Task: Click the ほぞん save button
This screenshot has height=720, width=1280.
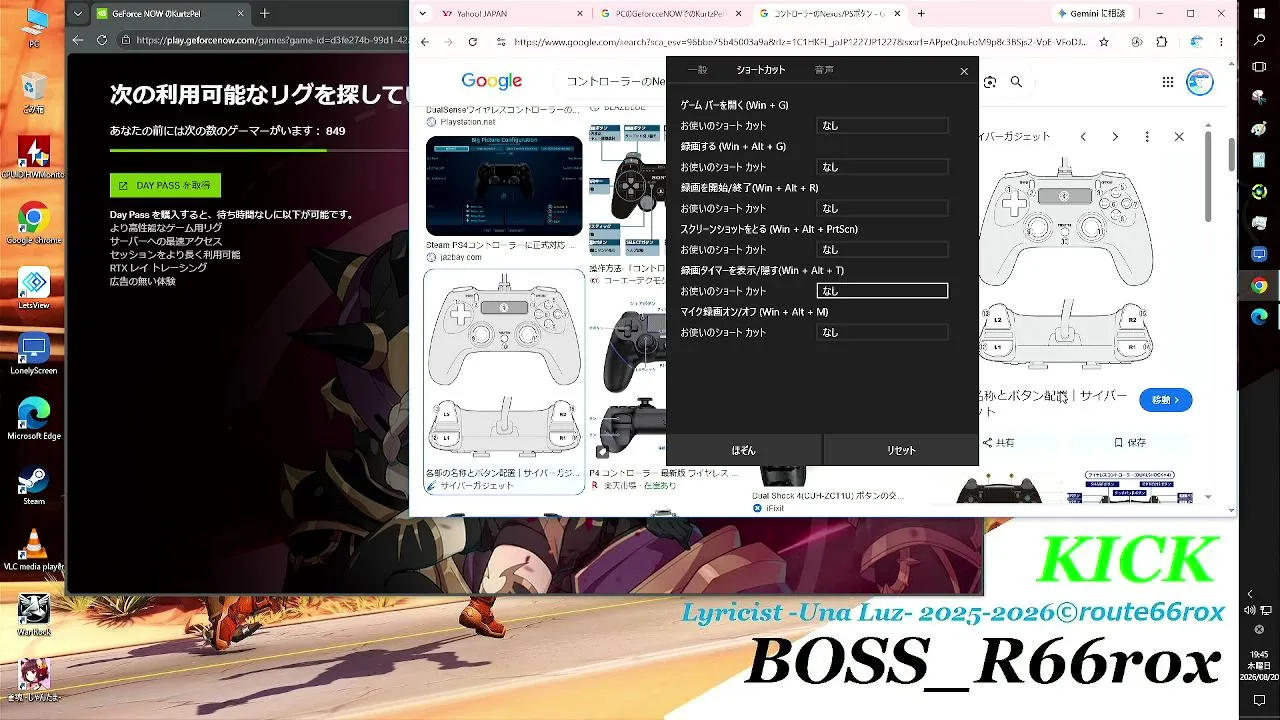Action: click(743, 450)
